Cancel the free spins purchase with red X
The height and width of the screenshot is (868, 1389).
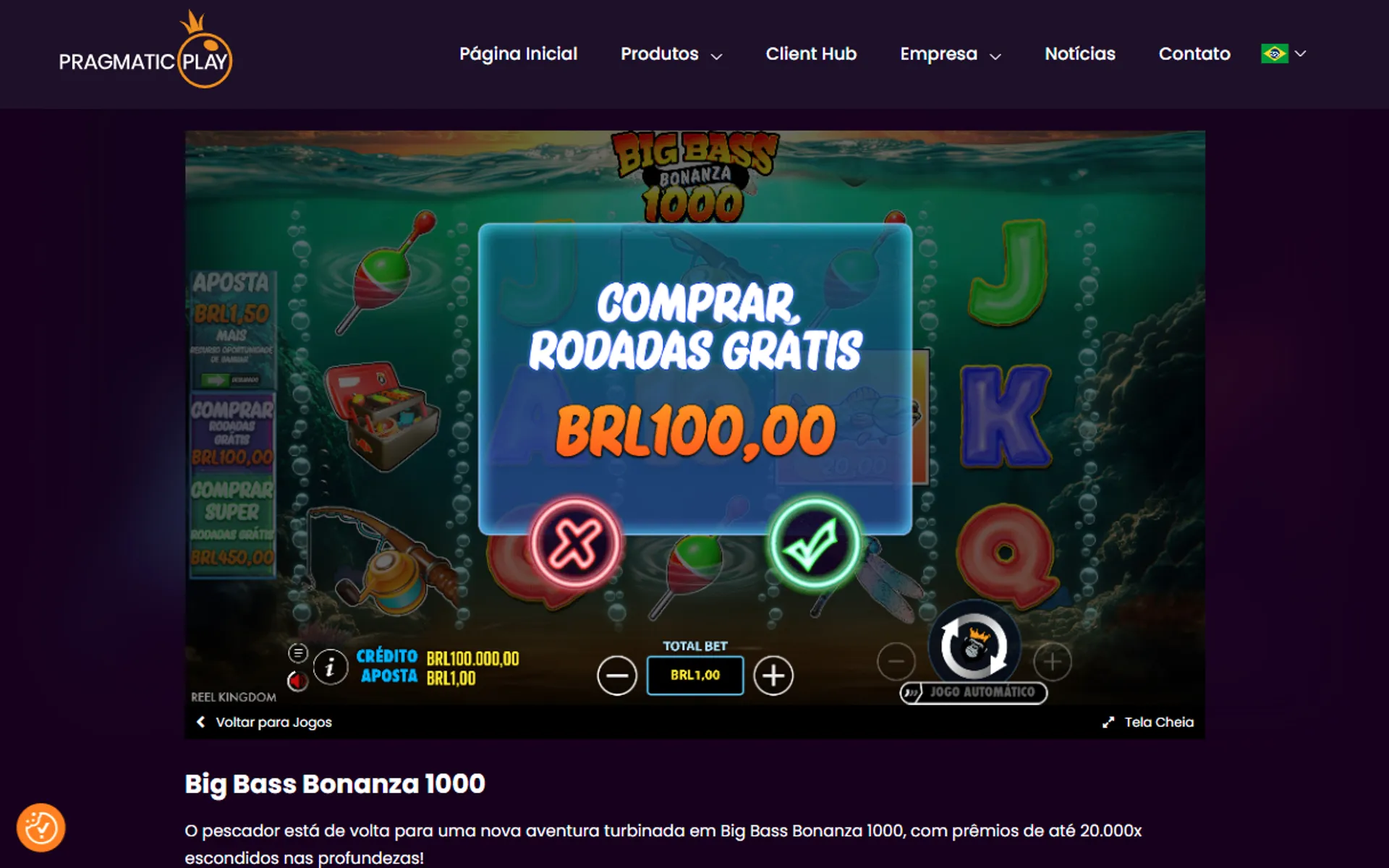576,543
